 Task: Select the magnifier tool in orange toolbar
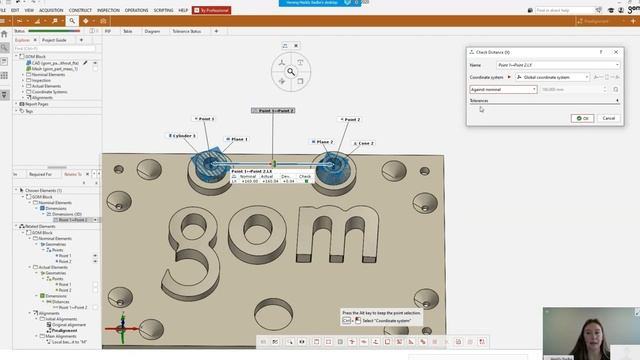pyautogui.click(x=72, y=21)
